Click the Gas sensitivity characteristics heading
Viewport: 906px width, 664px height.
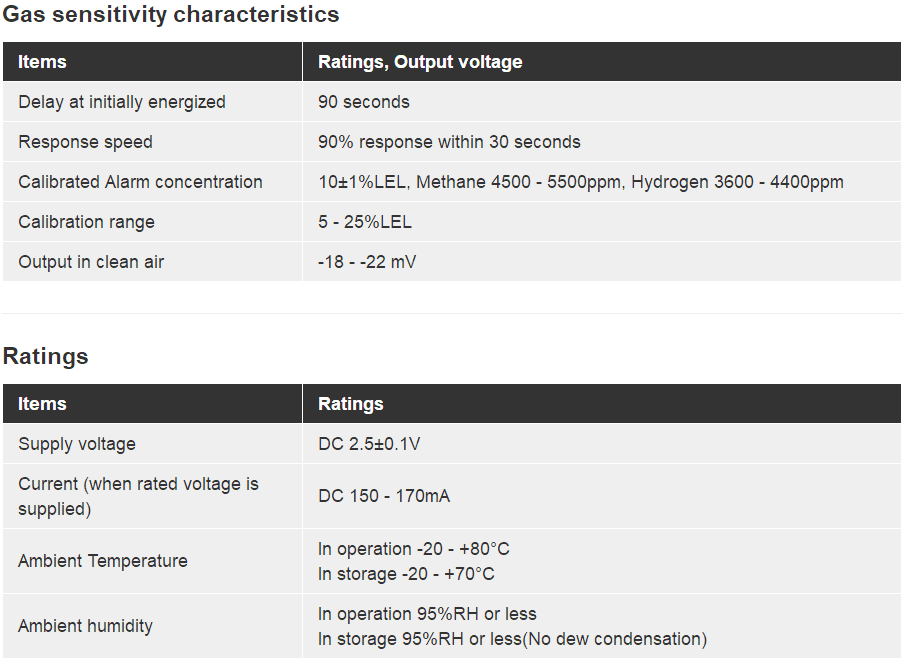[x=171, y=15]
